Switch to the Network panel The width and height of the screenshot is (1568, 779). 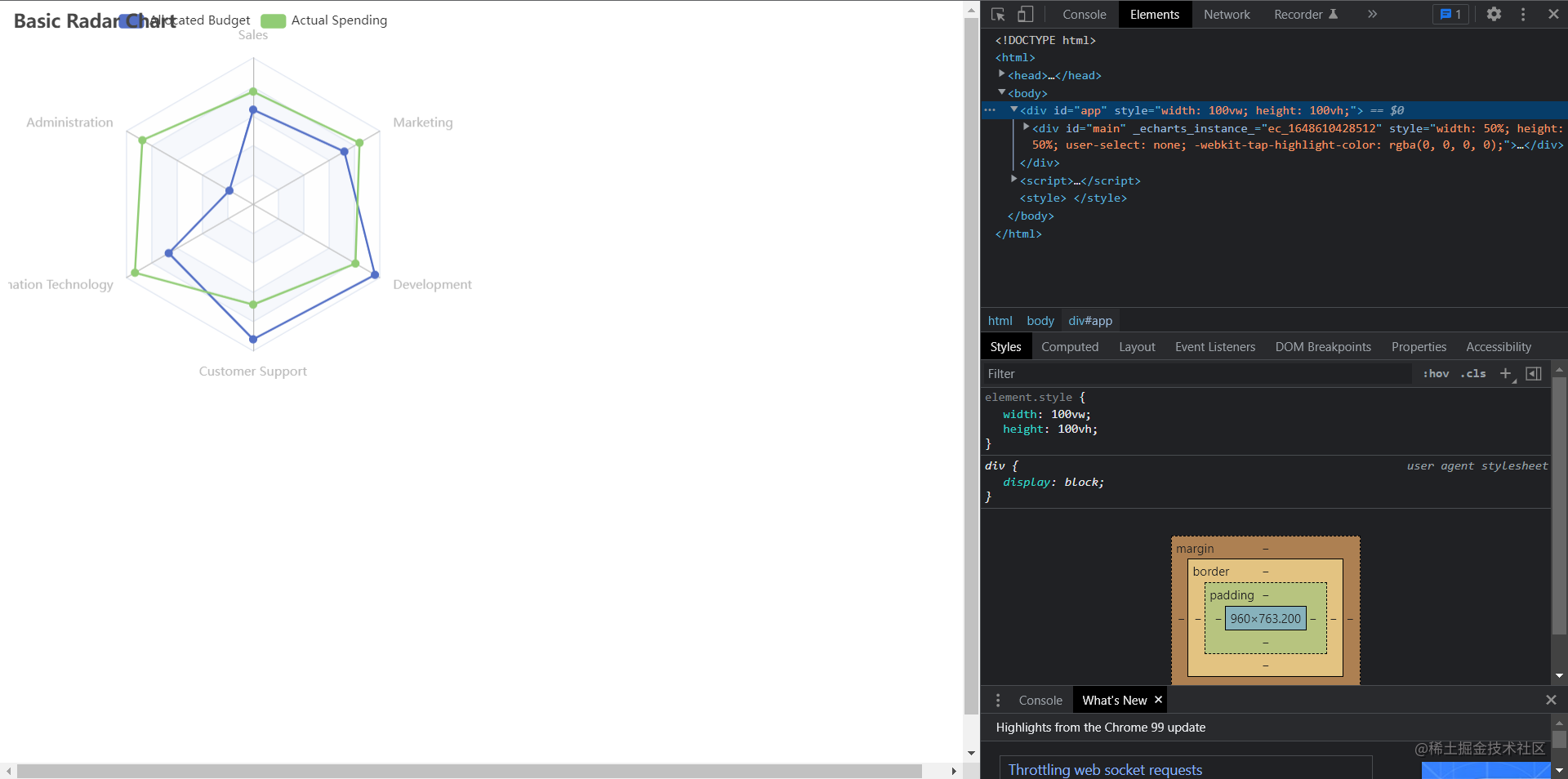(1227, 14)
